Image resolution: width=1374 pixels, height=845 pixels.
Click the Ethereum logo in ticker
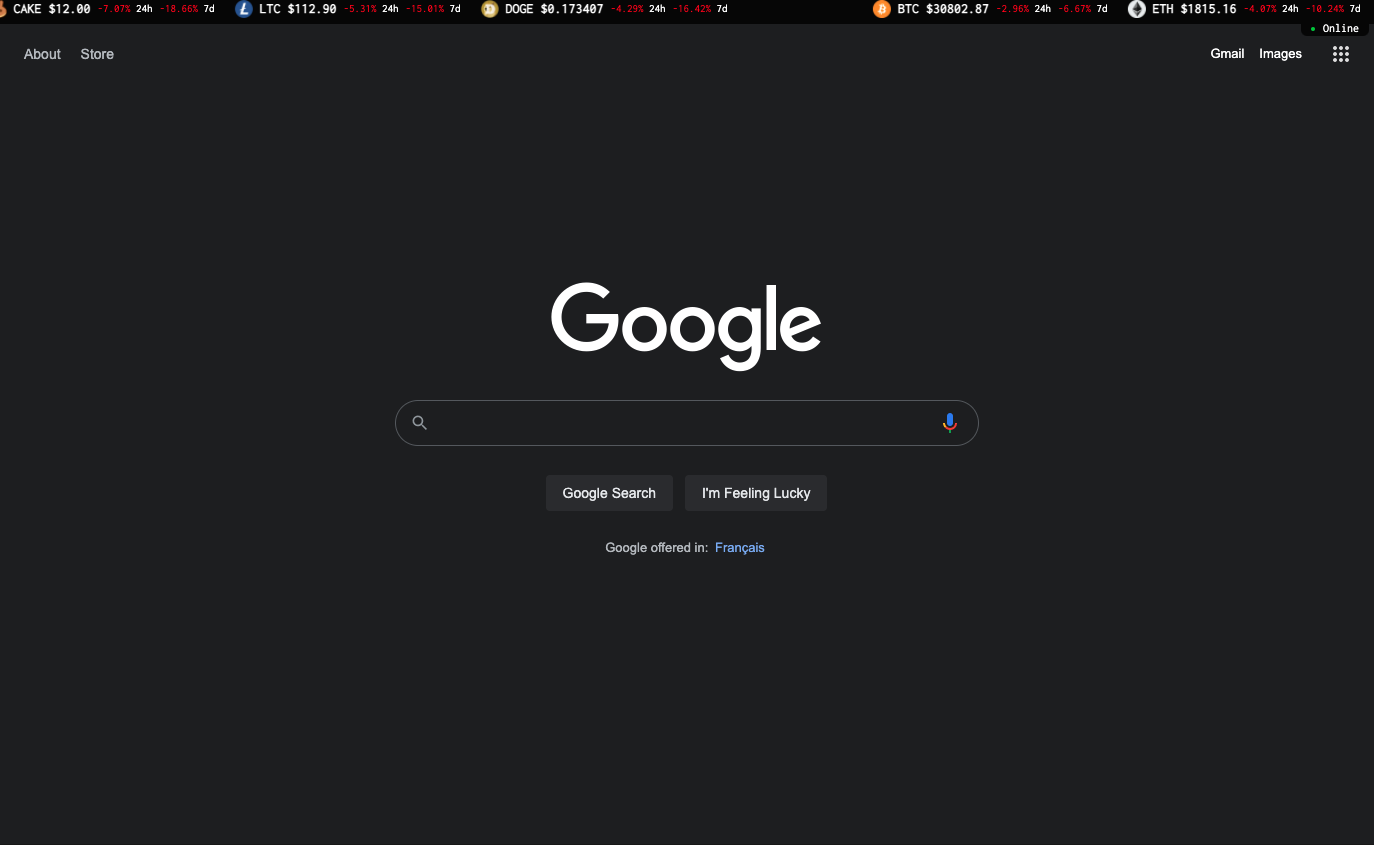click(x=1137, y=9)
